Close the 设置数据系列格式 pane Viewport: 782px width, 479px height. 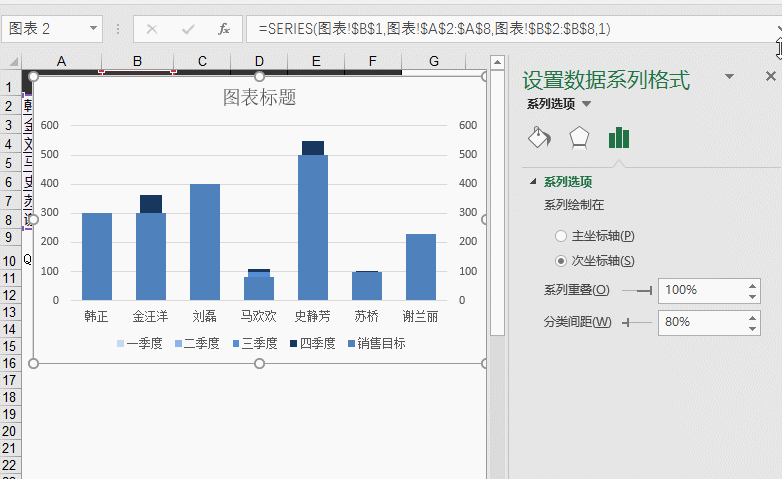[x=770, y=76]
